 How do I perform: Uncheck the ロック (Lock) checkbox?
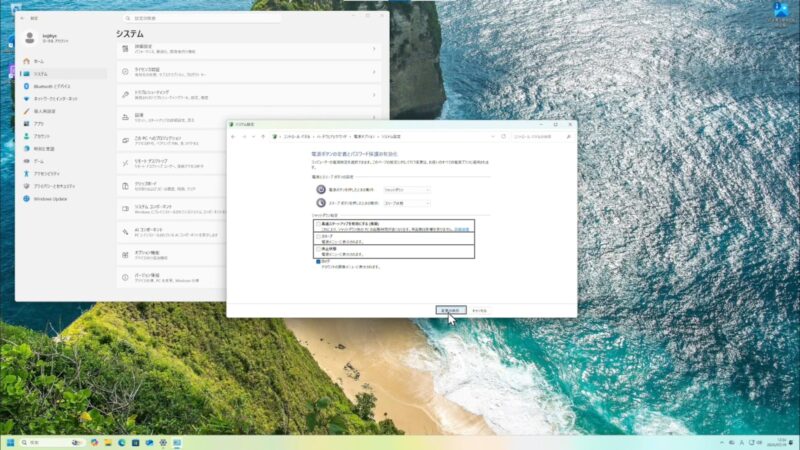pos(318,261)
